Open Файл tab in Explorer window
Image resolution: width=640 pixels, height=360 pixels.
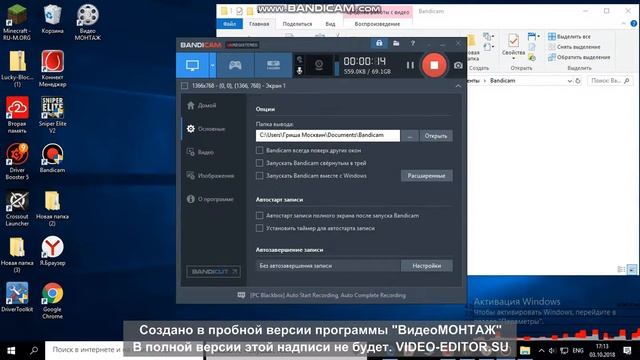coord(229,24)
